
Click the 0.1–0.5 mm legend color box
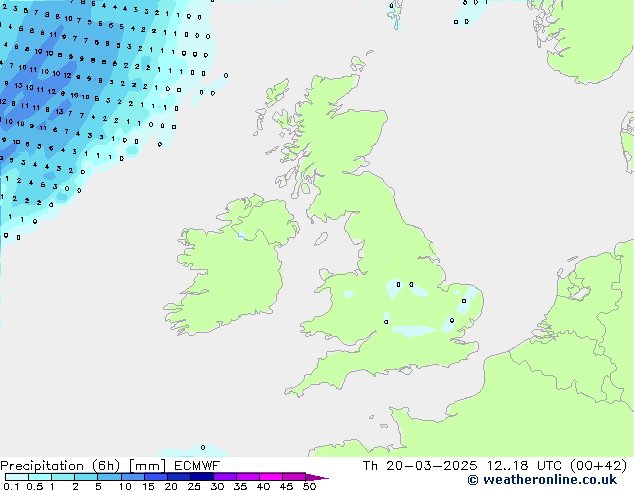coord(17,477)
